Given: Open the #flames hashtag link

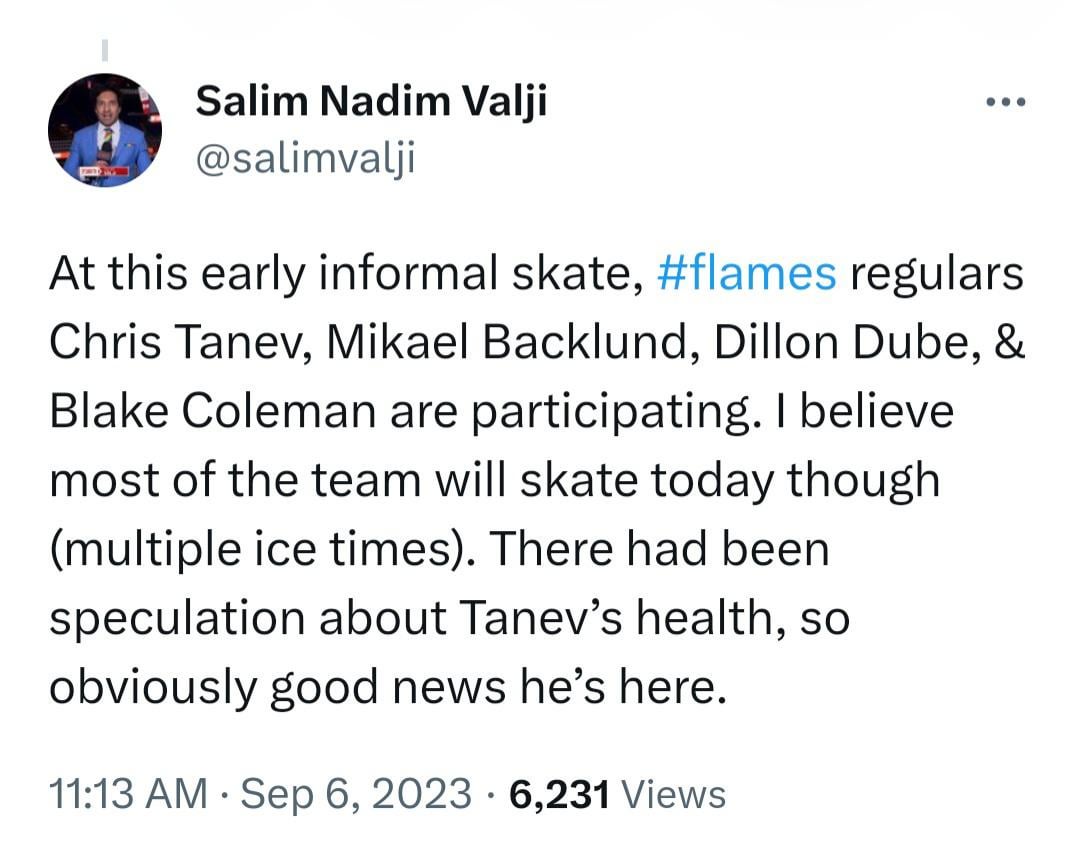Looking at the screenshot, I should coord(747,274).
